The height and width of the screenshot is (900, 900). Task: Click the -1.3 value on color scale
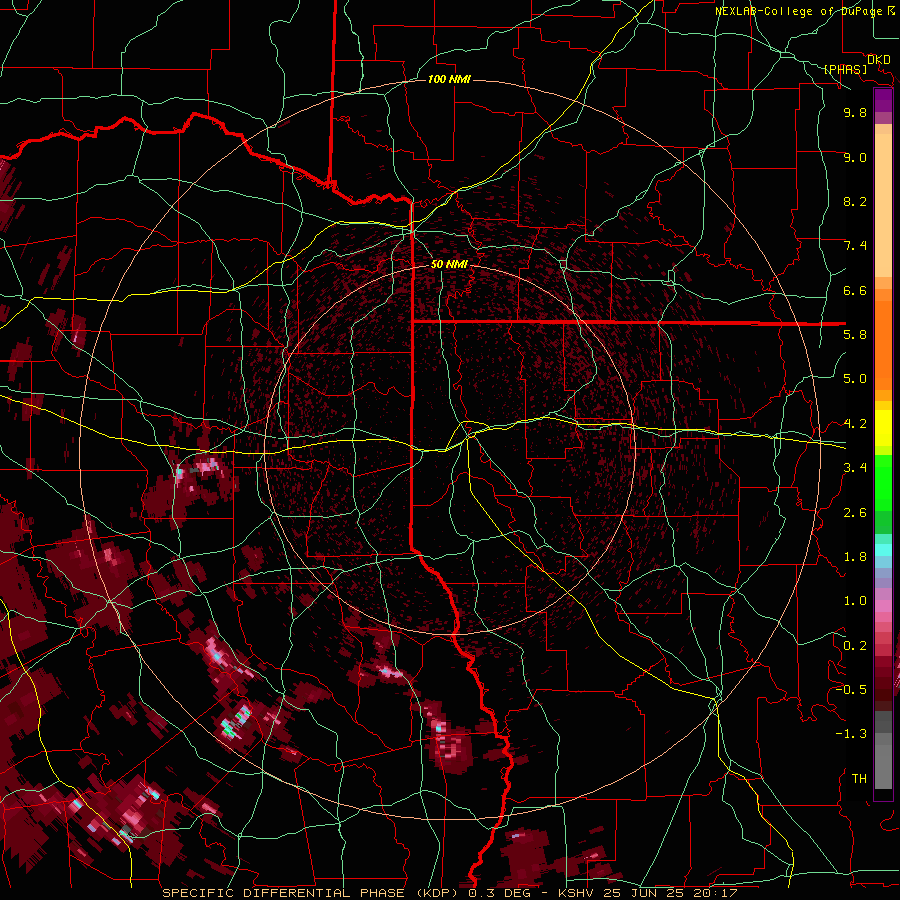tap(851, 734)
